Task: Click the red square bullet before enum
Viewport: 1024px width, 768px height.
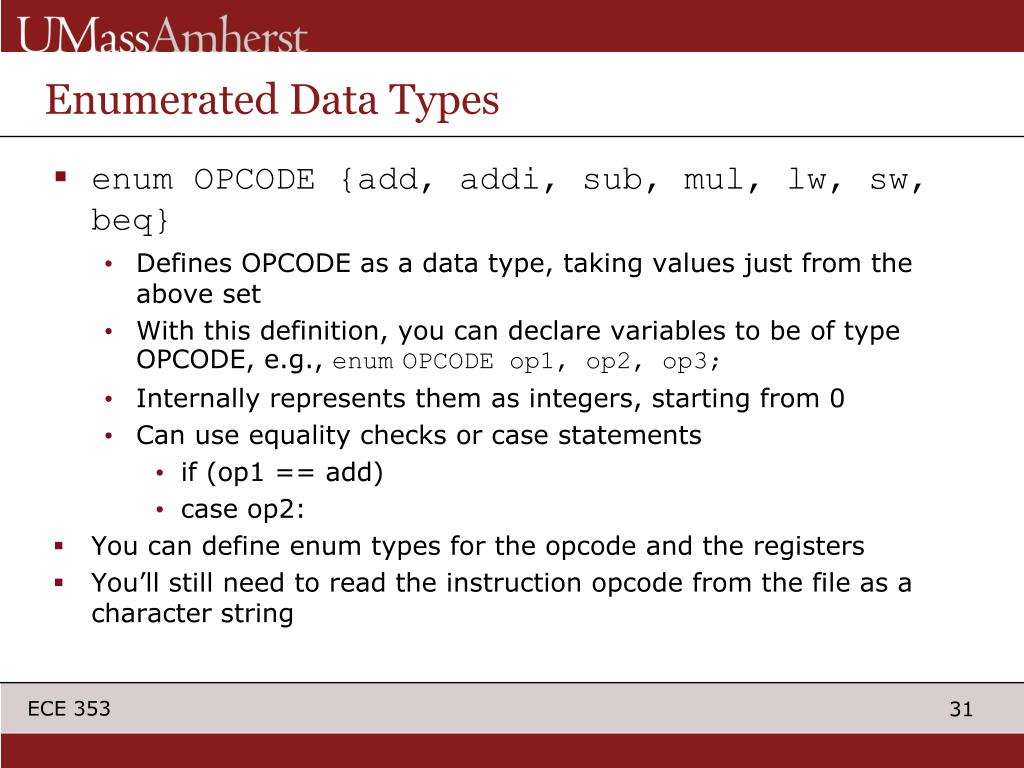Action: coord(61,176)
